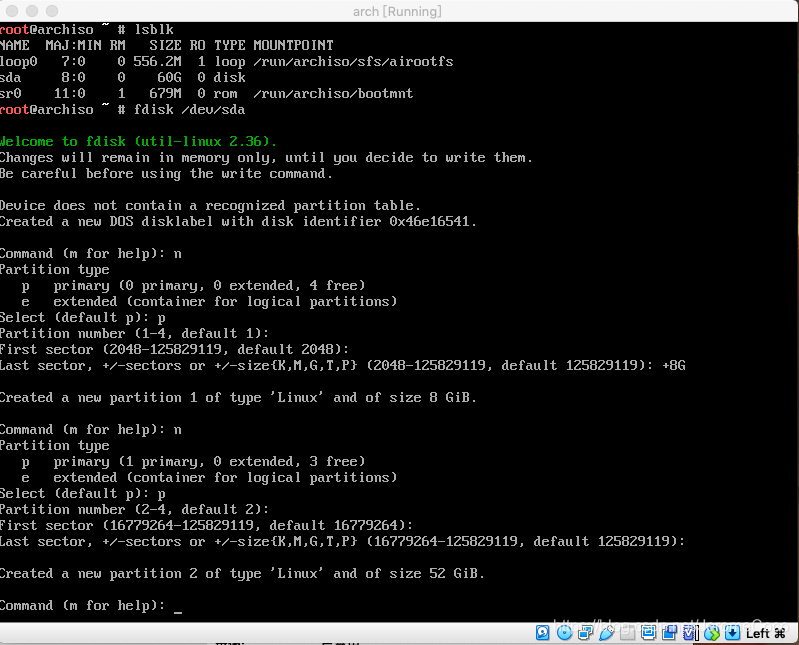Click the '/run/archiso/bootmnt' mountpoint text
Image resolution: width=799 pixels, height=645 pixels.
pos(333,94)
